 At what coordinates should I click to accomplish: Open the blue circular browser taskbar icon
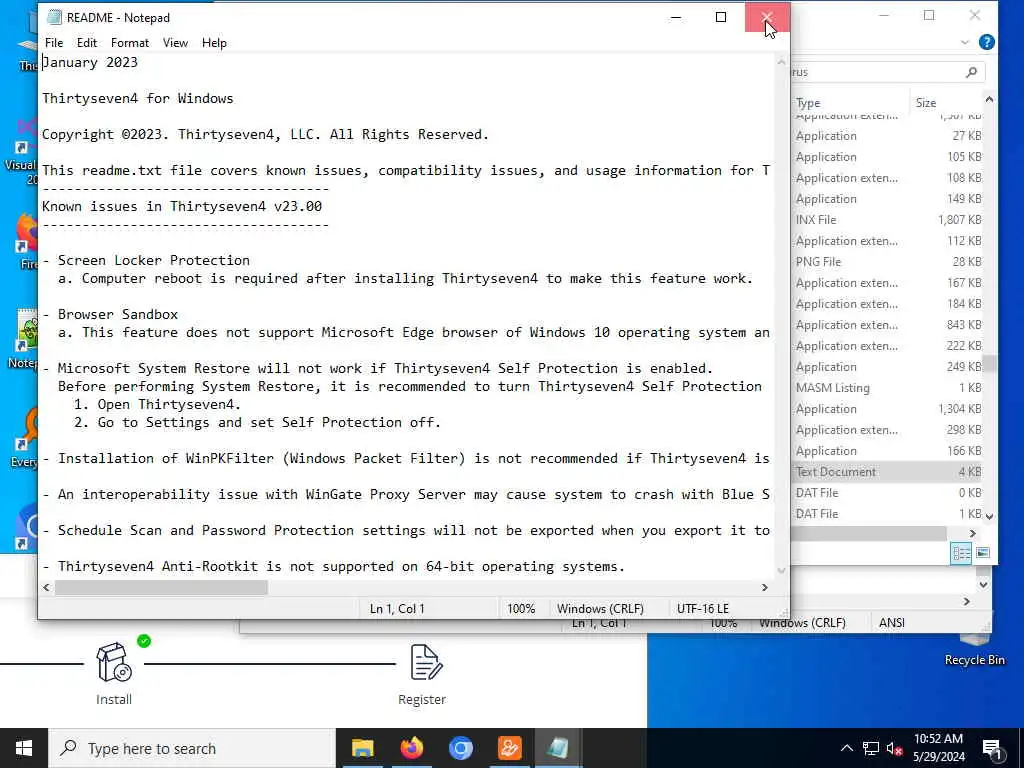tap(460, 748)
